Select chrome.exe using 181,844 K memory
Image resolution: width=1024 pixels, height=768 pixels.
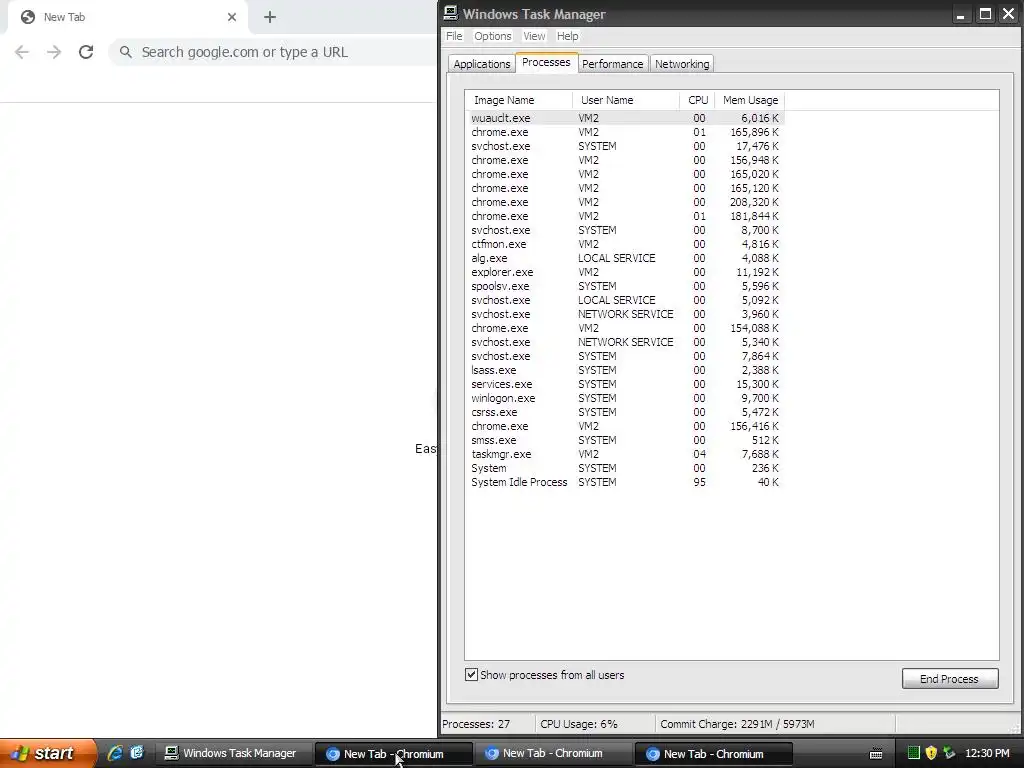click(x=625, y=216)
